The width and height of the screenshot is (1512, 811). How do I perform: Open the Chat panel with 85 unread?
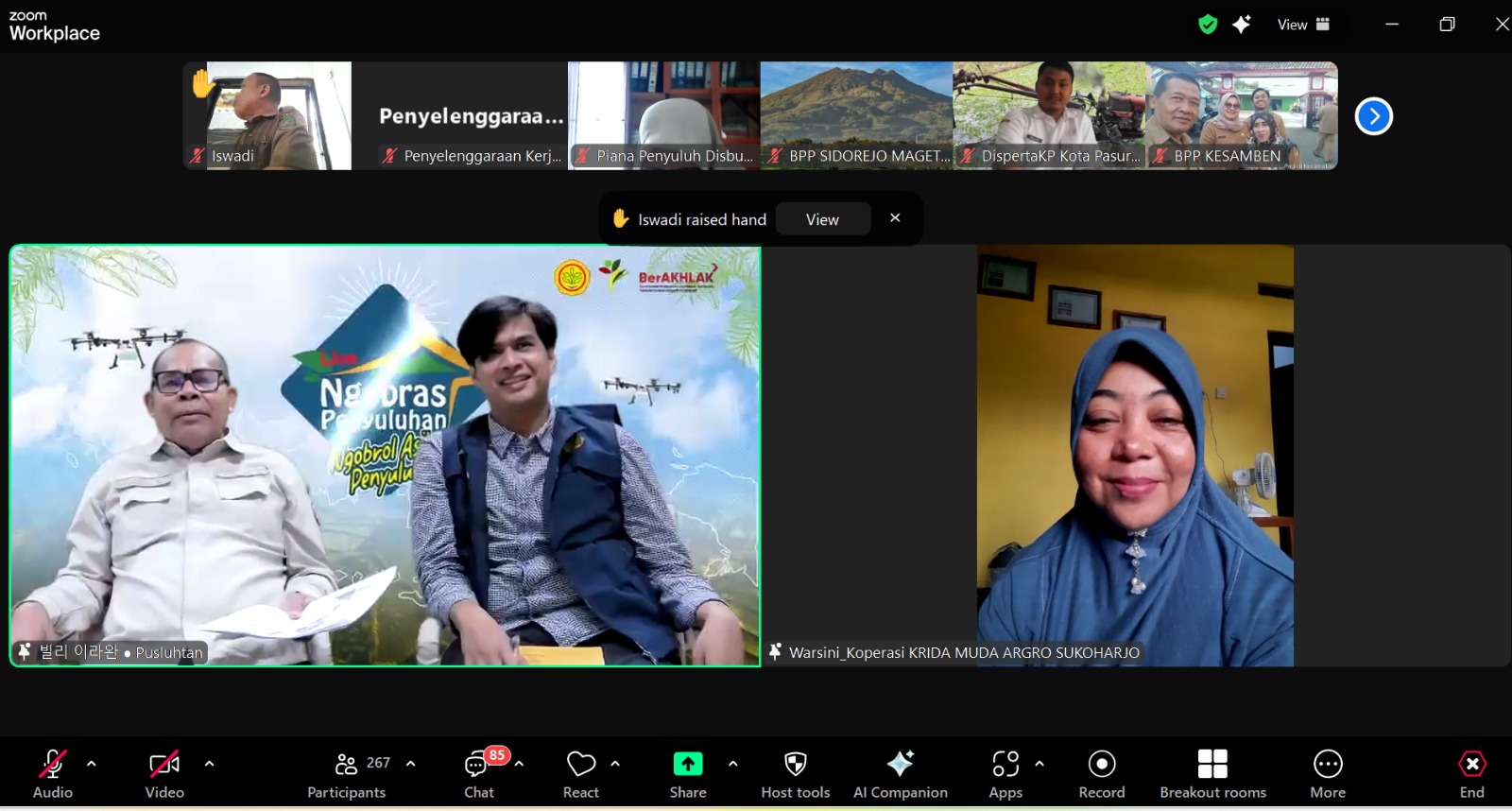point(479,774)
